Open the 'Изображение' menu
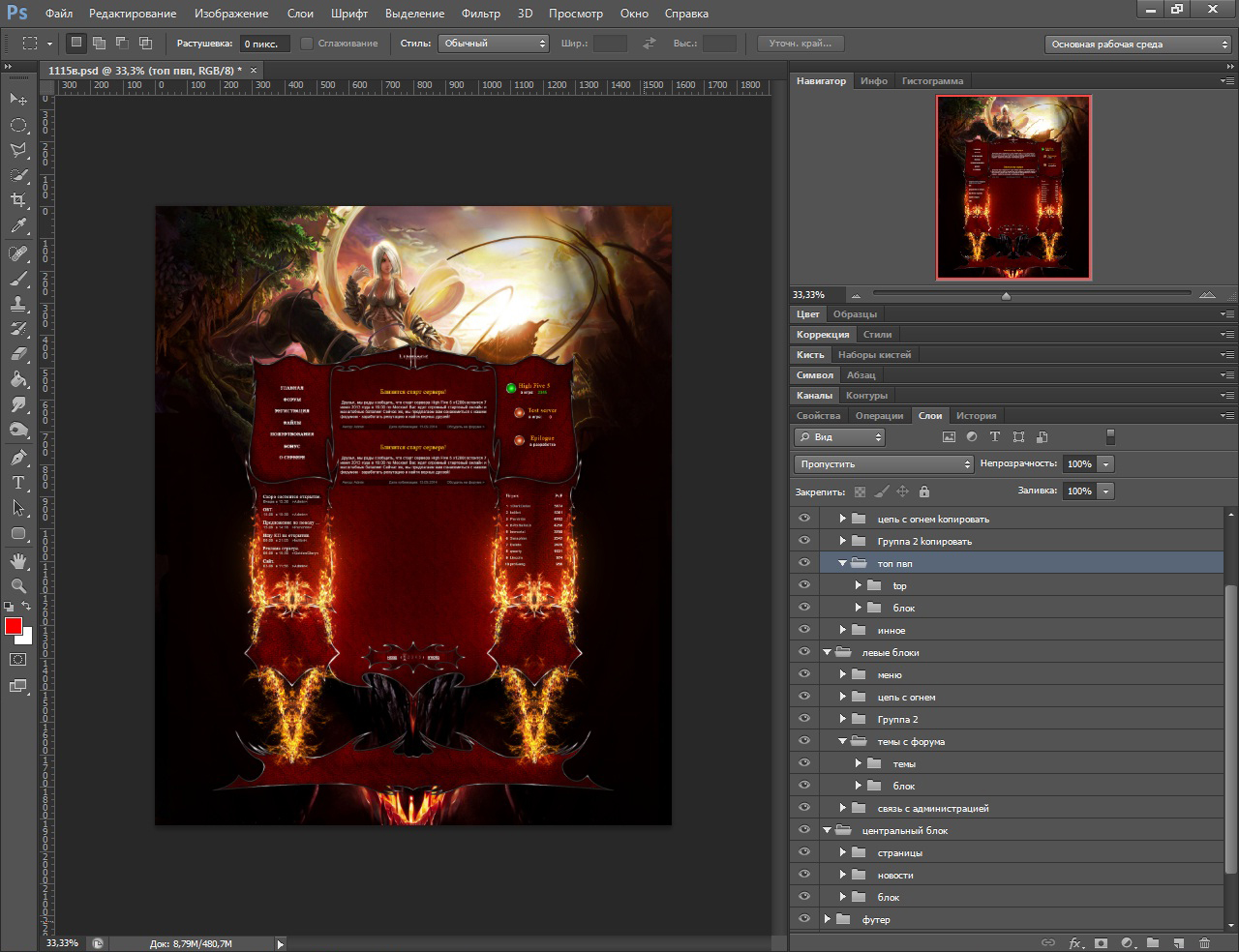This screenshot has width=1239, height=952. point(231,14)
